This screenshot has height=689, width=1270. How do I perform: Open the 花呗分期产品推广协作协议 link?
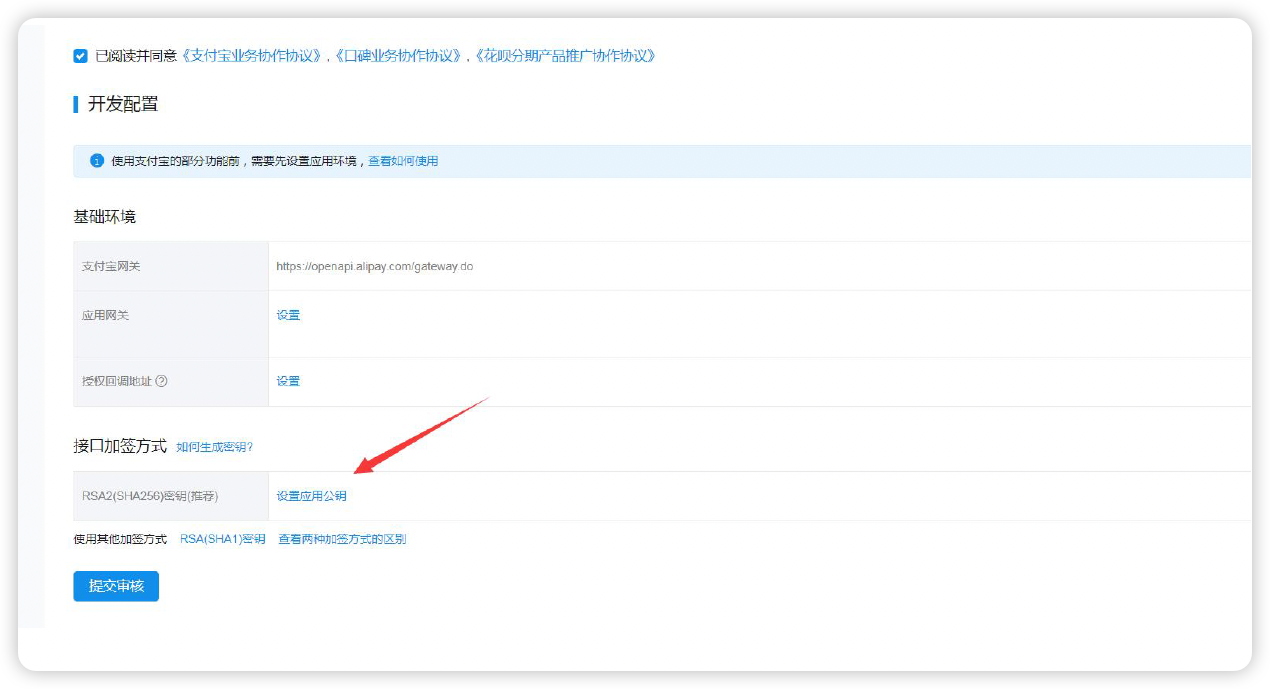click(x=565, y=56)
